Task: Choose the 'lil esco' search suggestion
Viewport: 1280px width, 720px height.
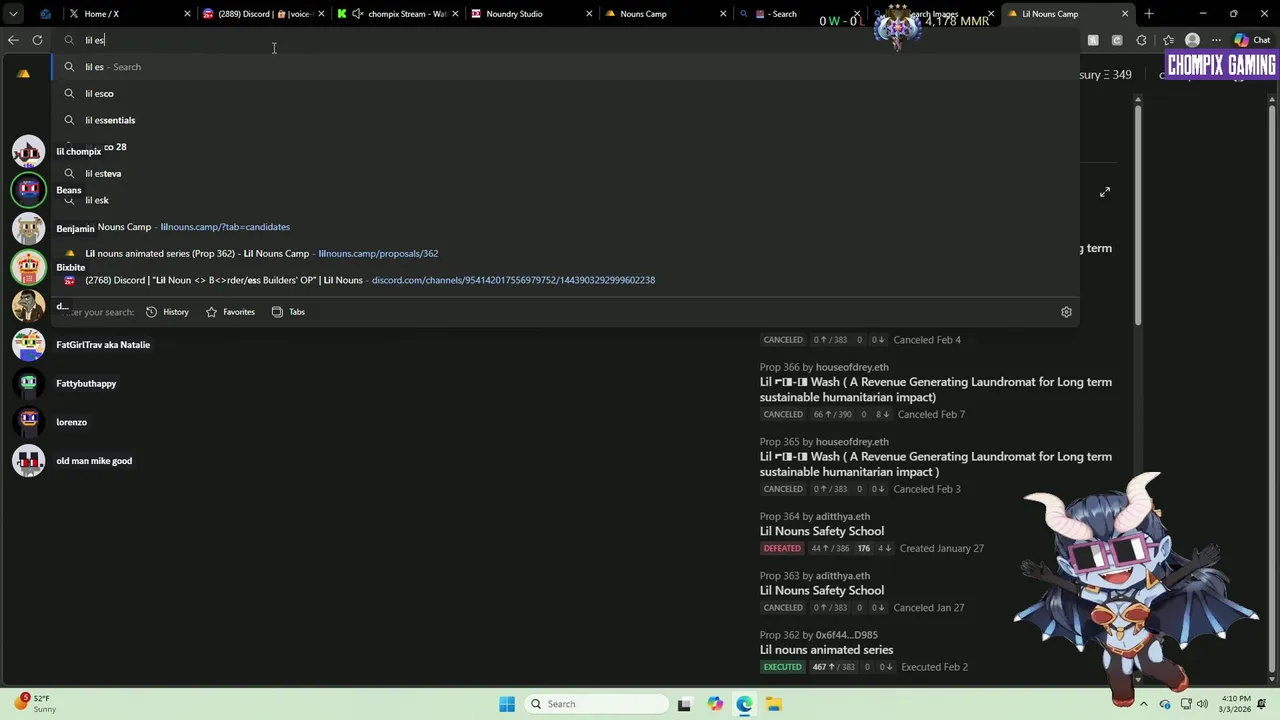Action: pyautogui.click(x=565, y=93)
